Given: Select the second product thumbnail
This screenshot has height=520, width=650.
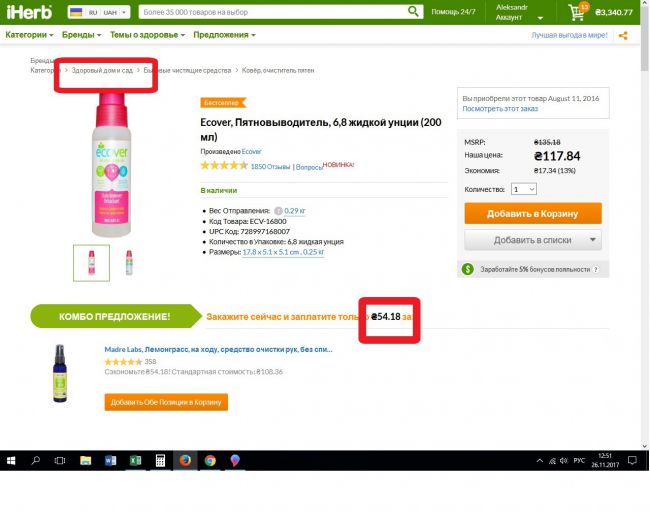Looking at the screenshot, I should (127, 262).
